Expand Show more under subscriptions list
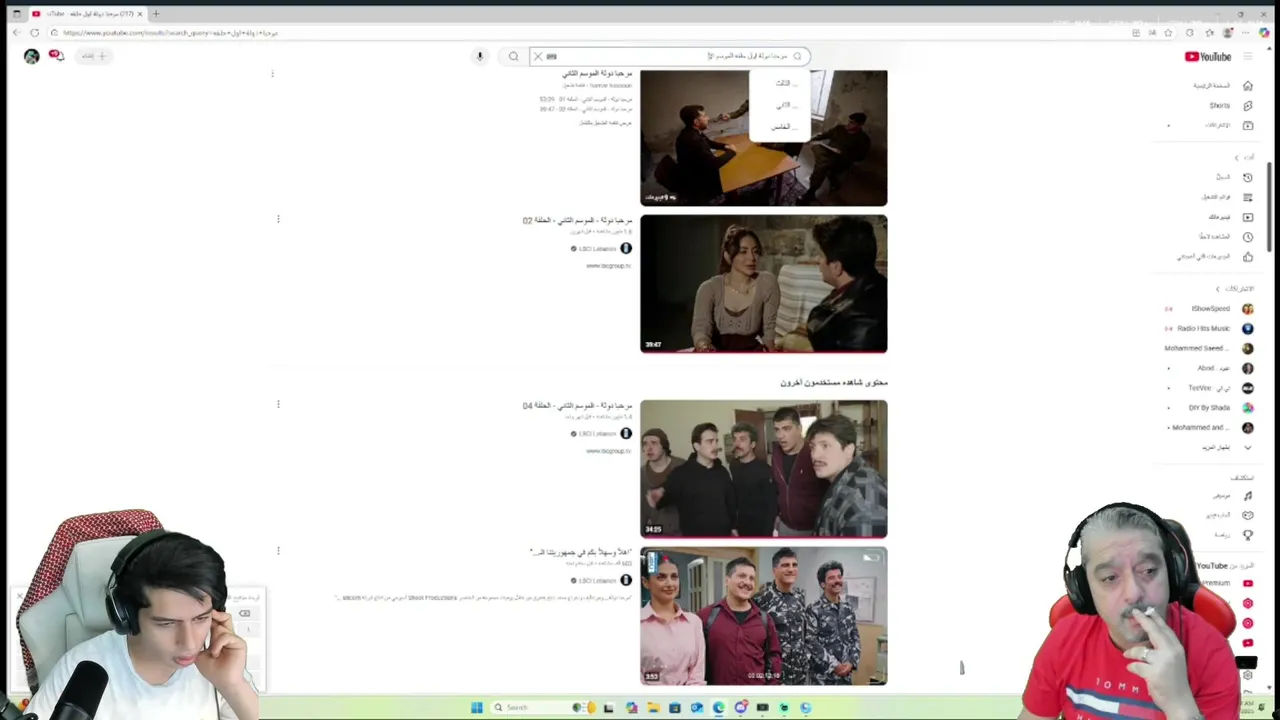Screen dimensions: 1280x720 point(1225,447)
